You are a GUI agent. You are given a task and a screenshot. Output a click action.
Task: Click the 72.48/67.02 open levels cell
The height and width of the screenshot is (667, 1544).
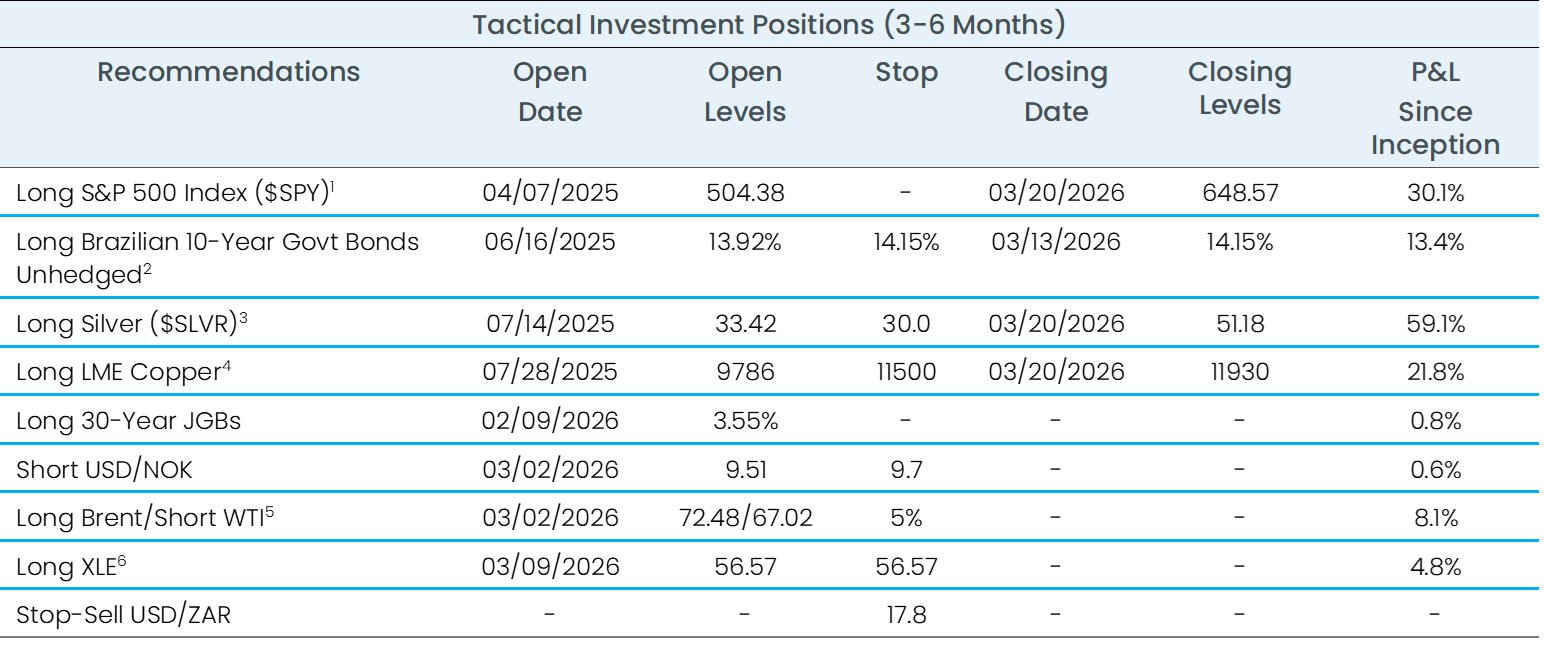pos(744,518)
